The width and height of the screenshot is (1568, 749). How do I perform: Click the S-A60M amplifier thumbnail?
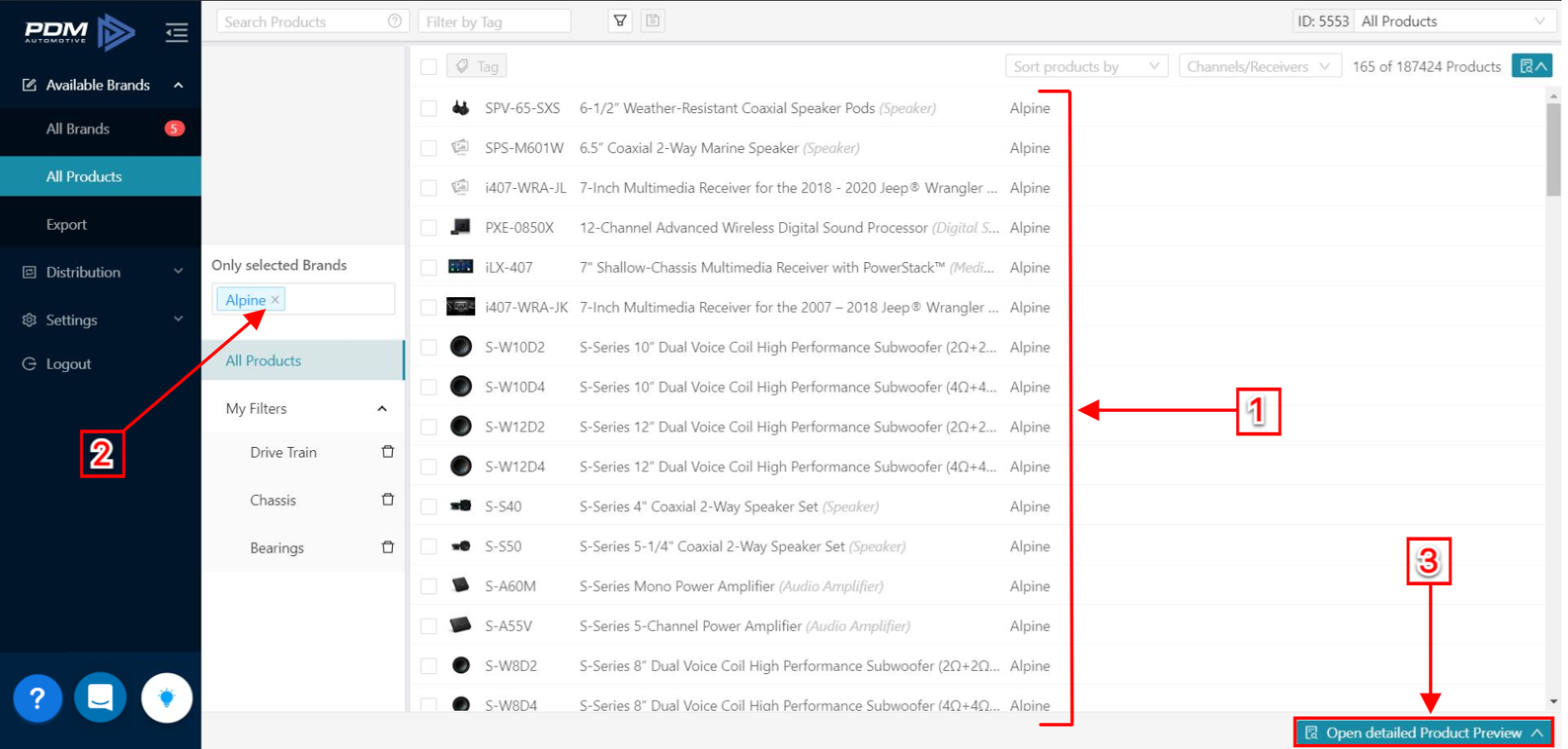coord(460,585)
